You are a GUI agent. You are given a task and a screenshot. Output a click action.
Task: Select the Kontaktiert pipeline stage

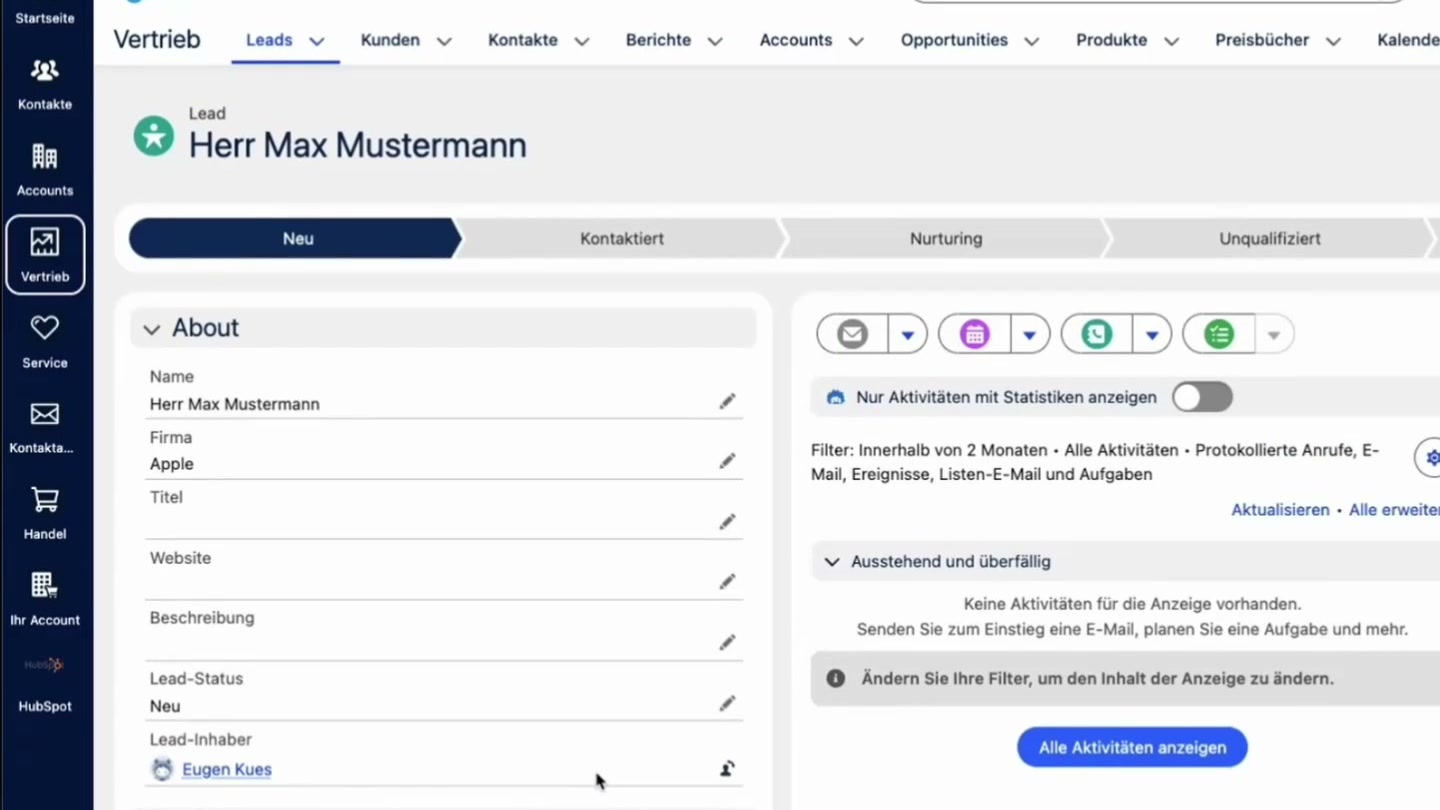[x=621, y=238]
